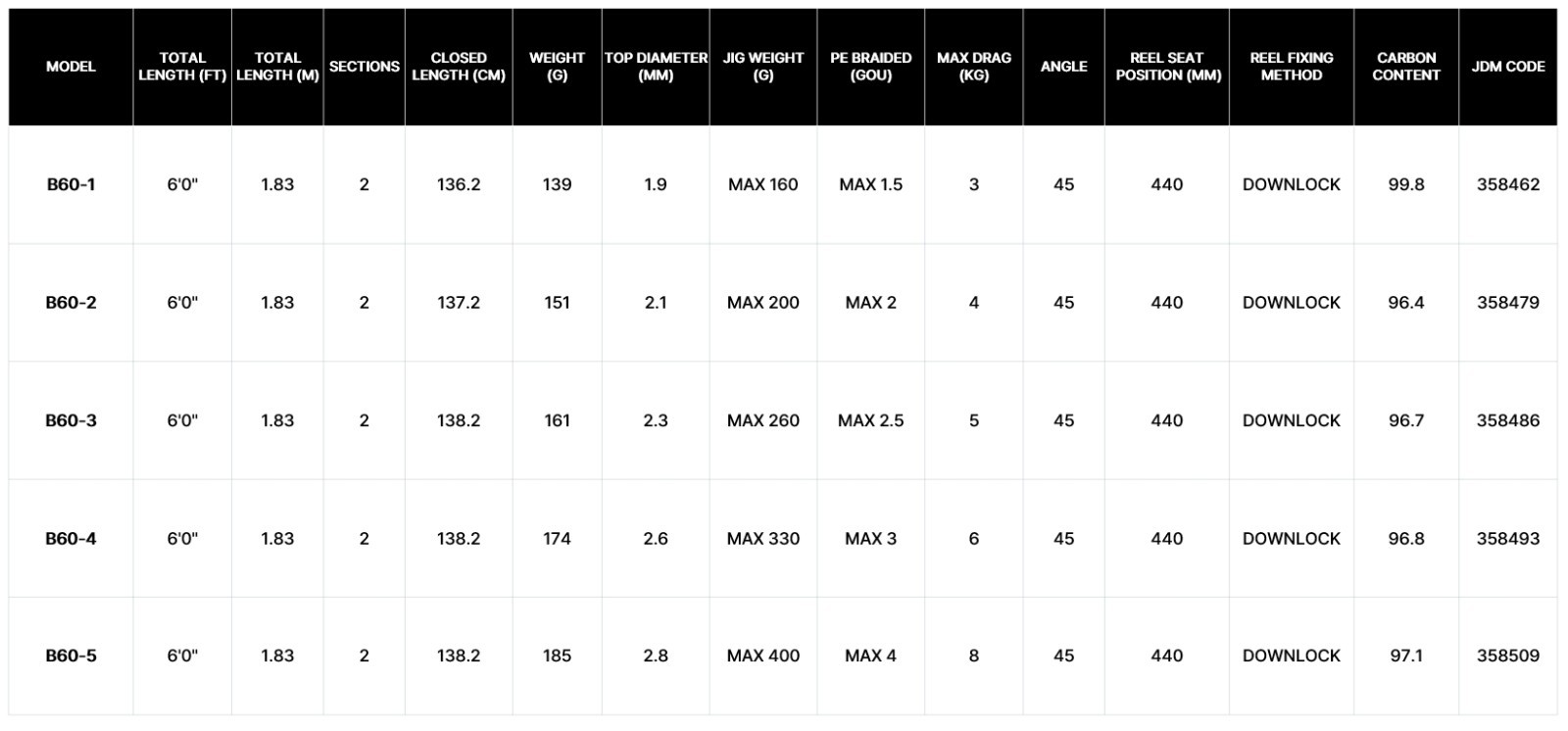Click JDM code 358509
This screenshot has width=1568, height=731.
coord(1508,656)
